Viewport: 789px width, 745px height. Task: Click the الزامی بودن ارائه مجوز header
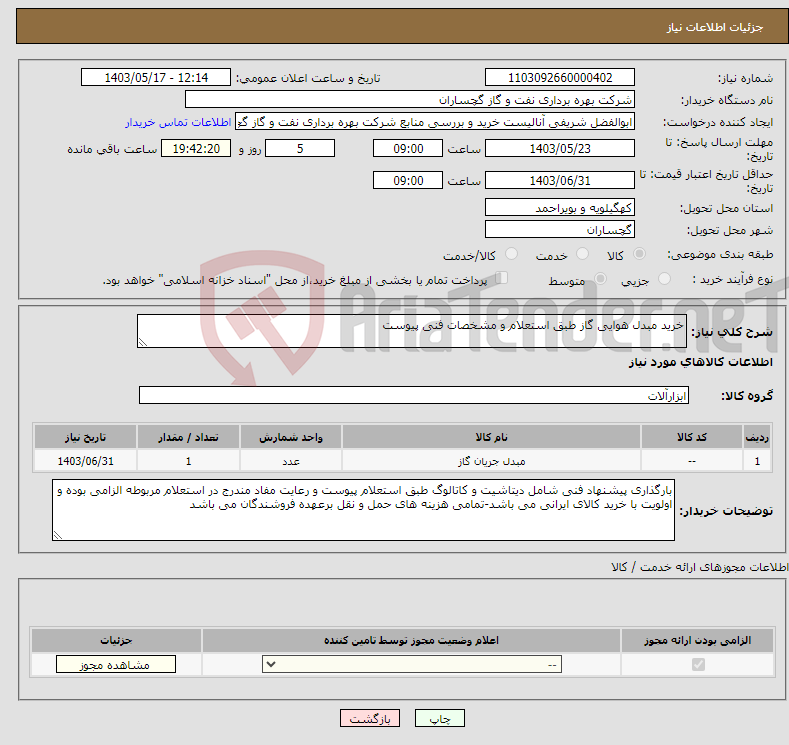(x=697, y=640)
